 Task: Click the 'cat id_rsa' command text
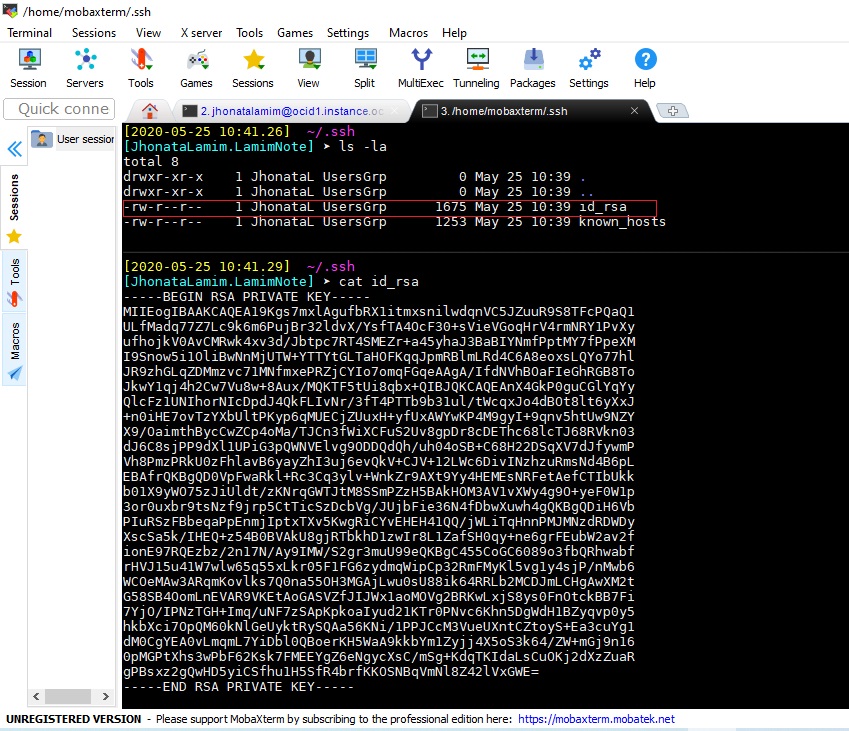pos(378,282)
